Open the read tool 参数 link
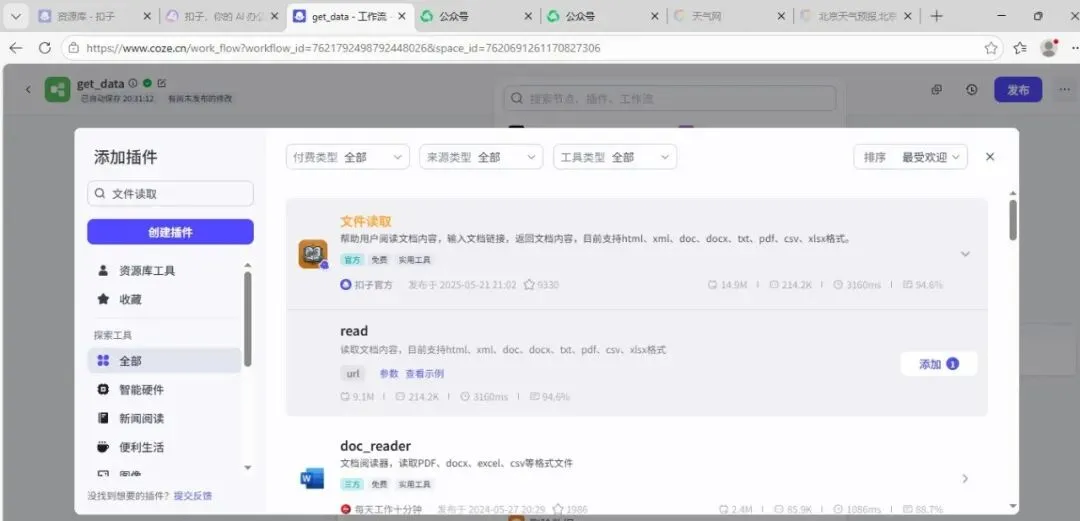This screenshot has height=521, width=1080. (389, 374)
